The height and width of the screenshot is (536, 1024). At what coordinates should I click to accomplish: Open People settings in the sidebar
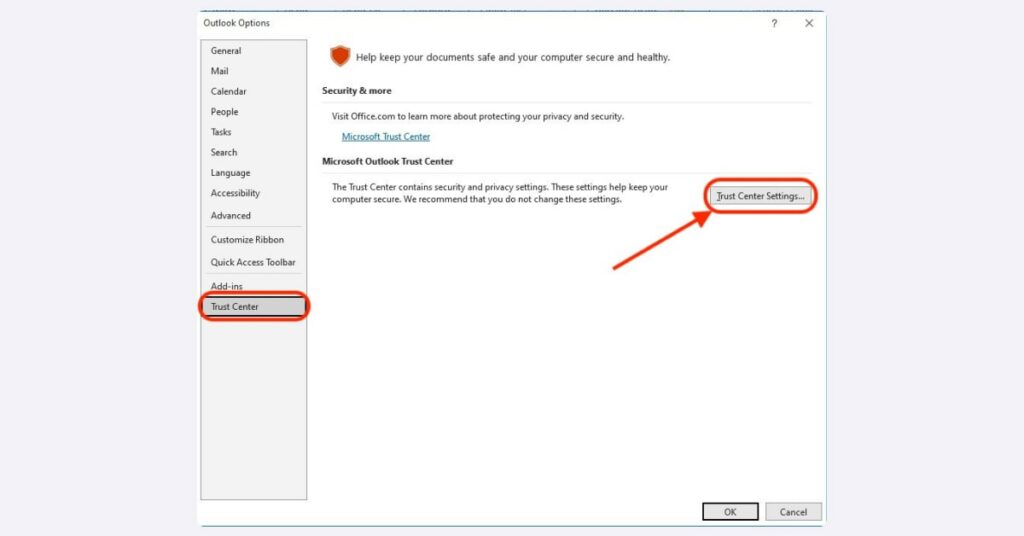224,112
